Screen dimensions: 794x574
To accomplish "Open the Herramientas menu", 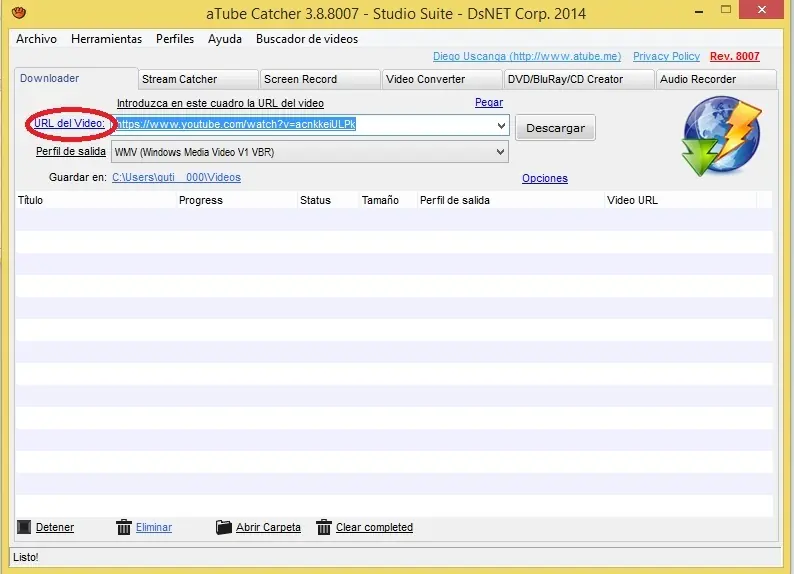I will click(x=106, y=39).
